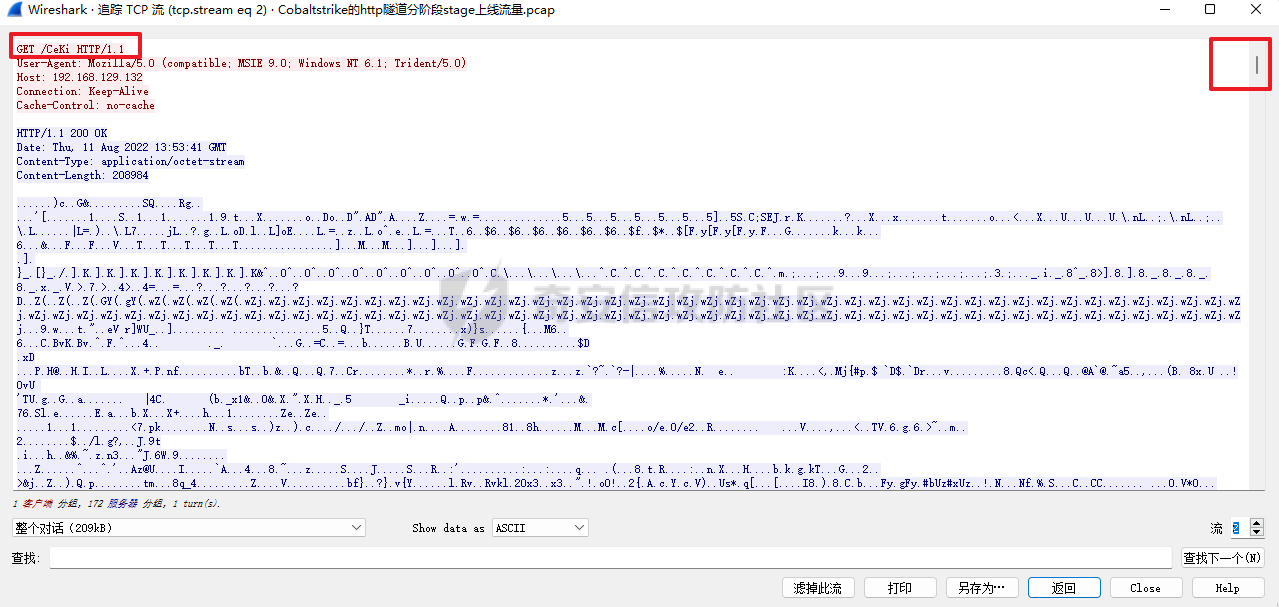Open Help for the stream dialog

[1227, 588]
